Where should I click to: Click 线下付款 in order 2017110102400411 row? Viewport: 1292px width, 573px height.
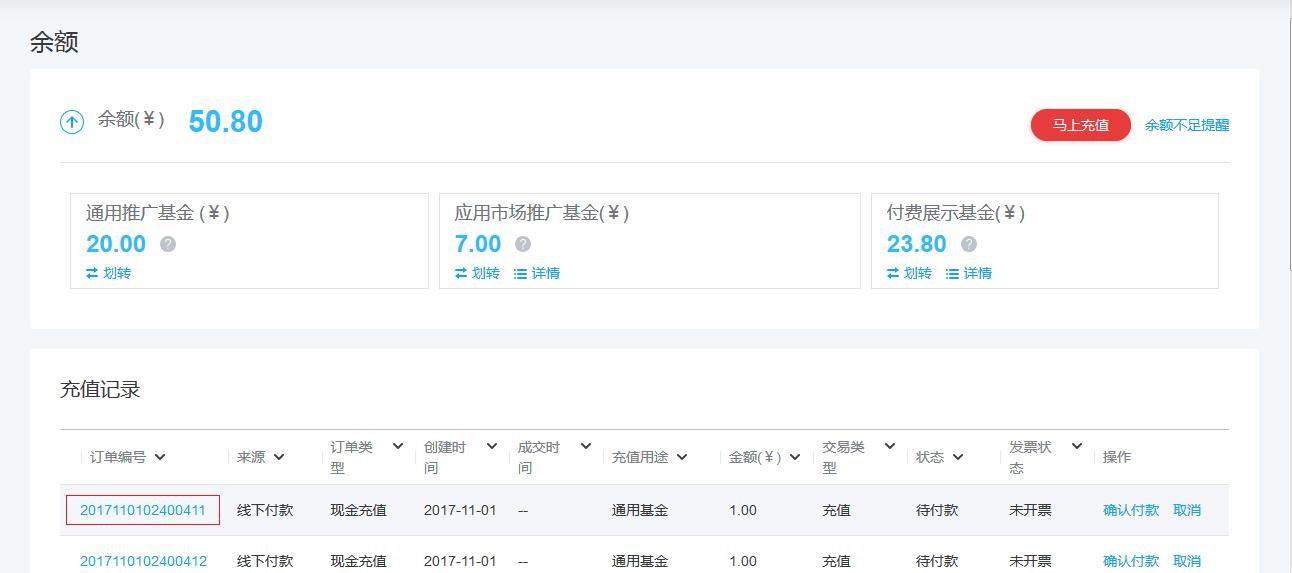point(265,510)
